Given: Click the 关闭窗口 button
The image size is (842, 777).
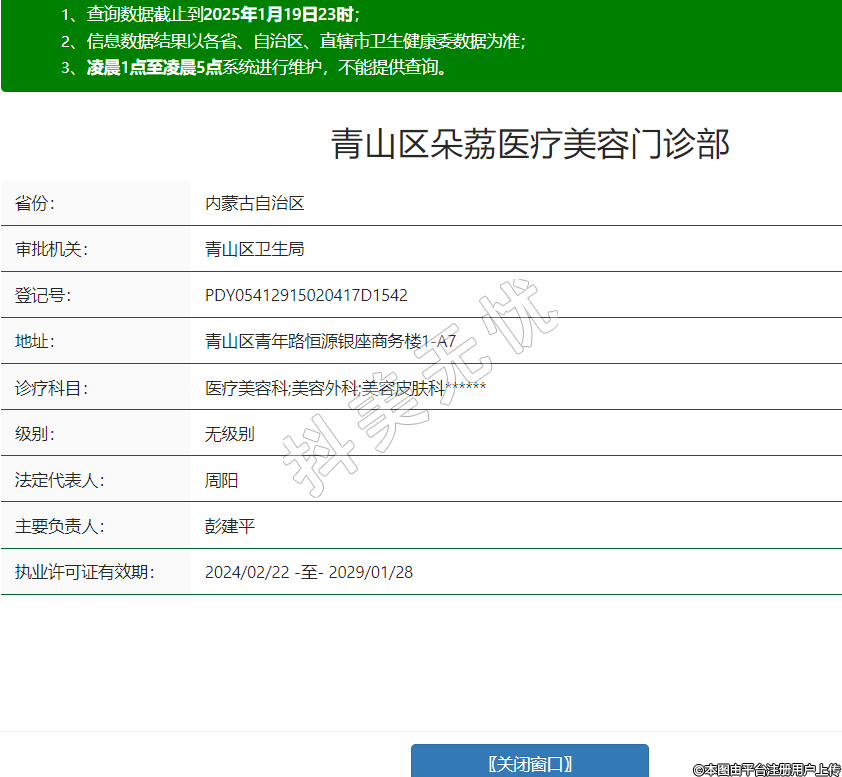Looking at the screenshot, I should [529, 763].
